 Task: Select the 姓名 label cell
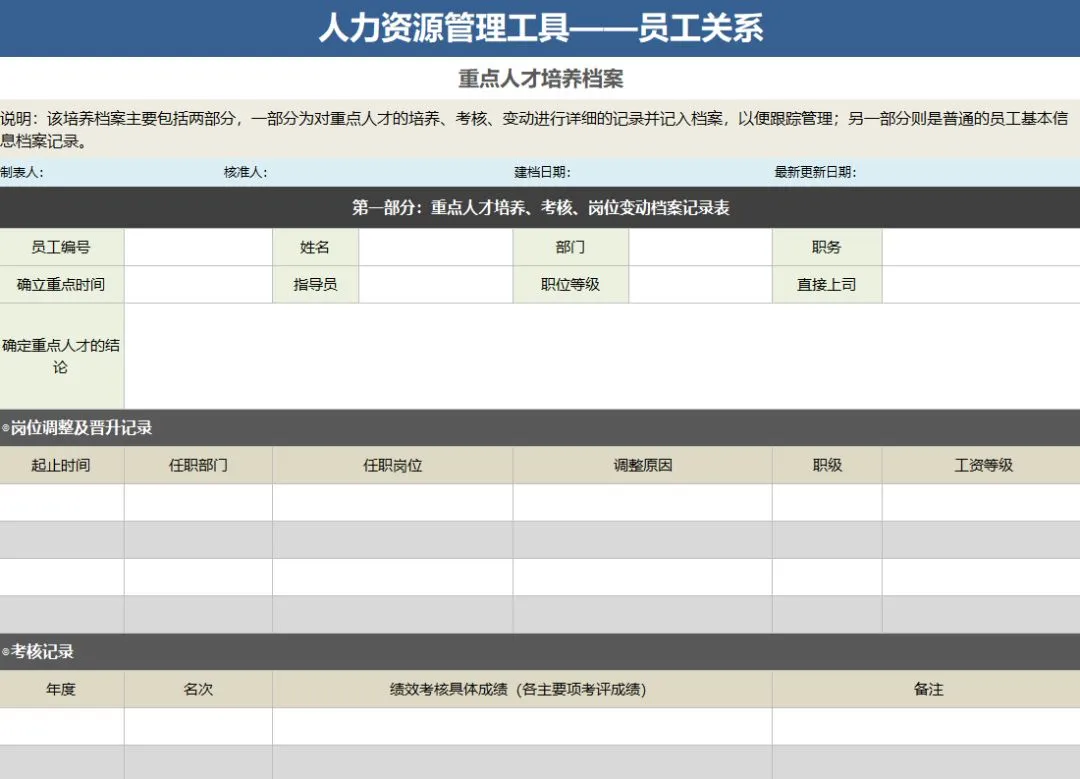coord(315,247)
